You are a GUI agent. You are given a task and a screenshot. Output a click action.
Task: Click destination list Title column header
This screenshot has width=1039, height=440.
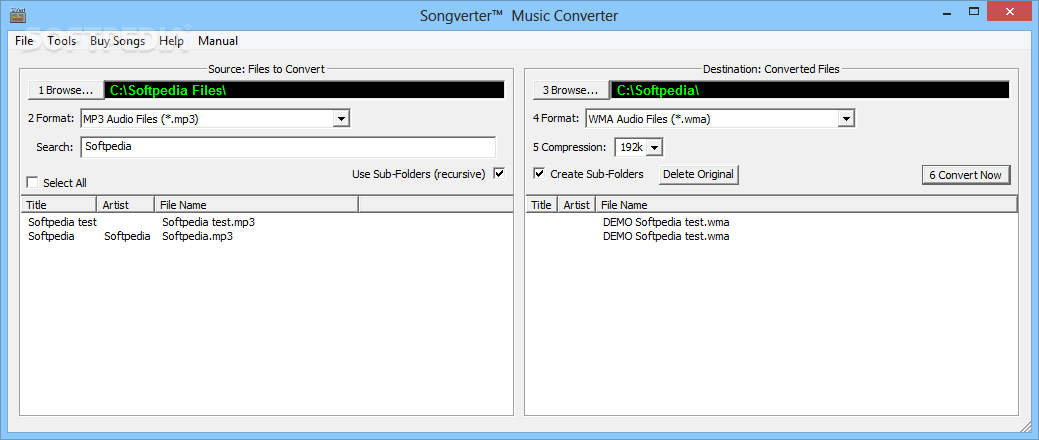pos(541,205)
